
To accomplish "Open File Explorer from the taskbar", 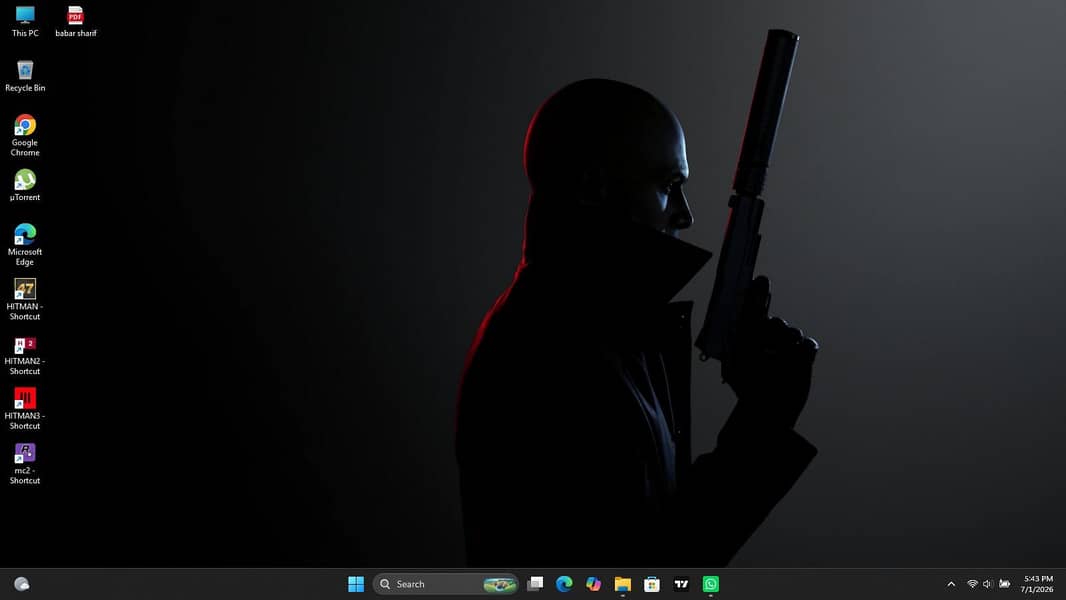I will (623, 584).
